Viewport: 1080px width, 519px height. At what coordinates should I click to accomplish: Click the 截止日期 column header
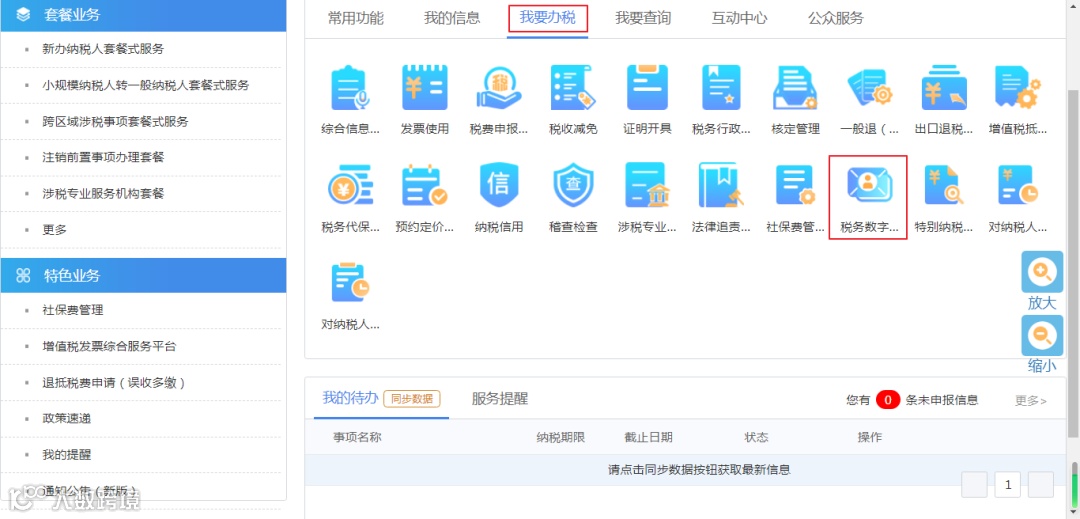648,437
